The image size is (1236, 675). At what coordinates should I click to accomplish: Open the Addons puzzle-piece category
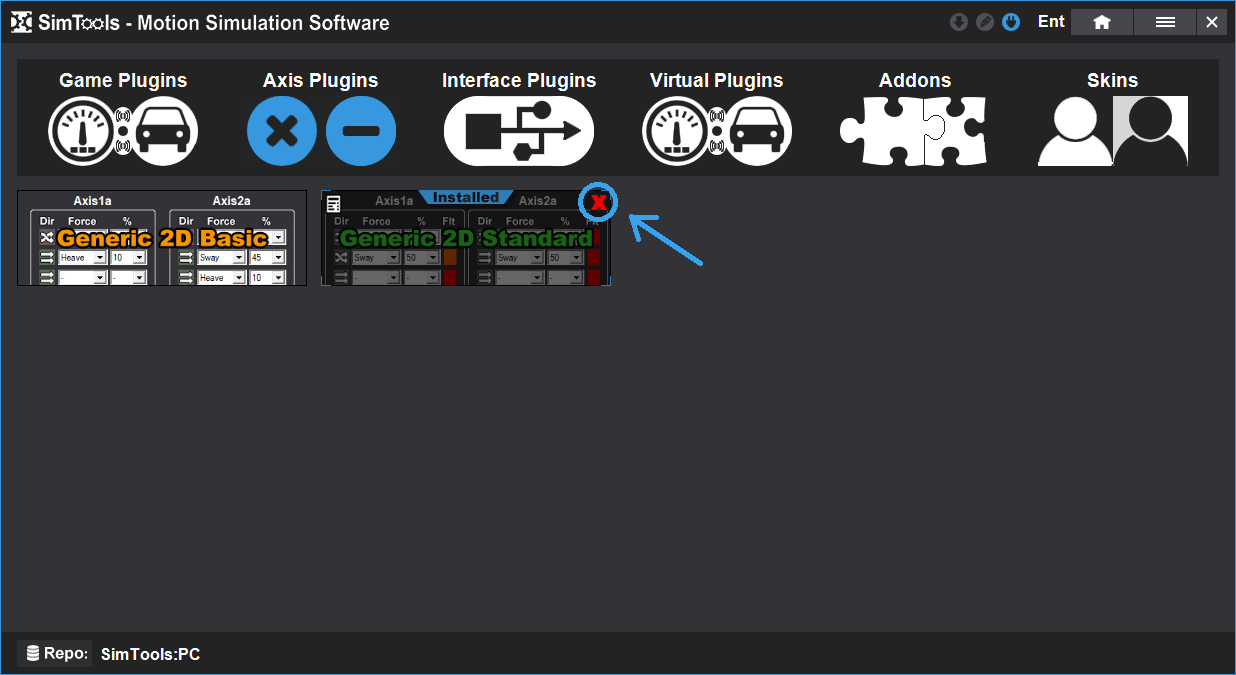coord(914,118)
